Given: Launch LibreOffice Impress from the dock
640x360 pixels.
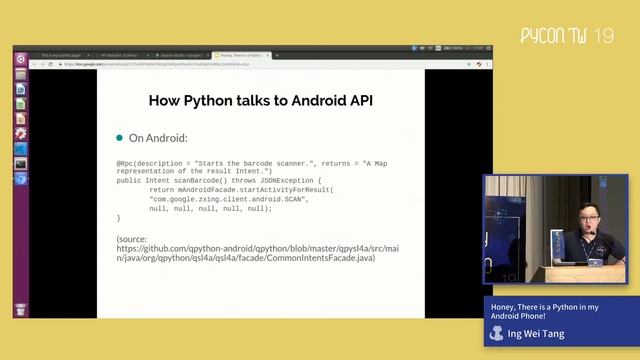Looking at the screenshot, I should click(20, 119).
